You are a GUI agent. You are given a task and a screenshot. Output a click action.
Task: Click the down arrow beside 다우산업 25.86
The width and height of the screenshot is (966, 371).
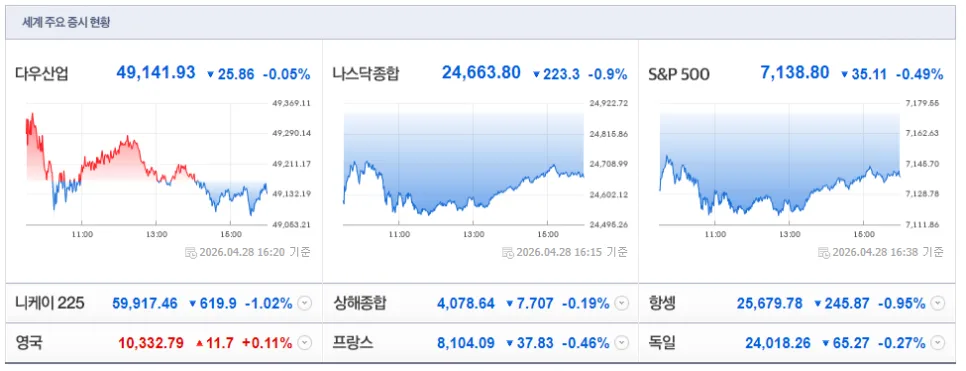pos(210,75)
